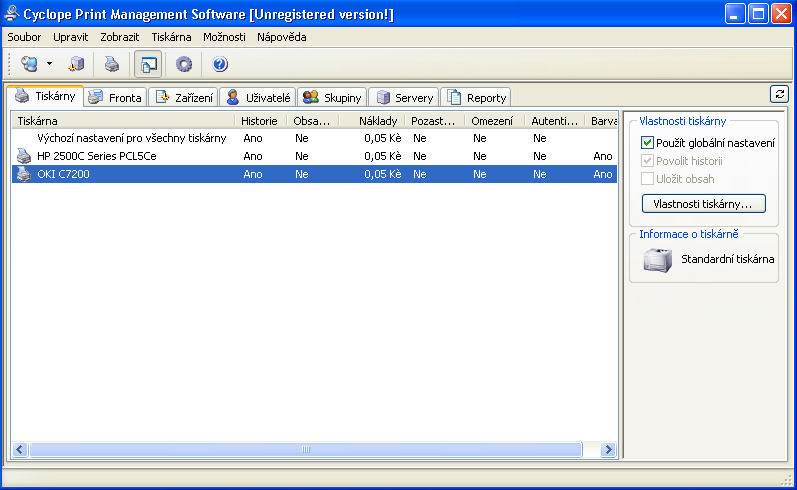Sort by the Historie column header
This screenshot has height=490, width=797.
[261, 121]
